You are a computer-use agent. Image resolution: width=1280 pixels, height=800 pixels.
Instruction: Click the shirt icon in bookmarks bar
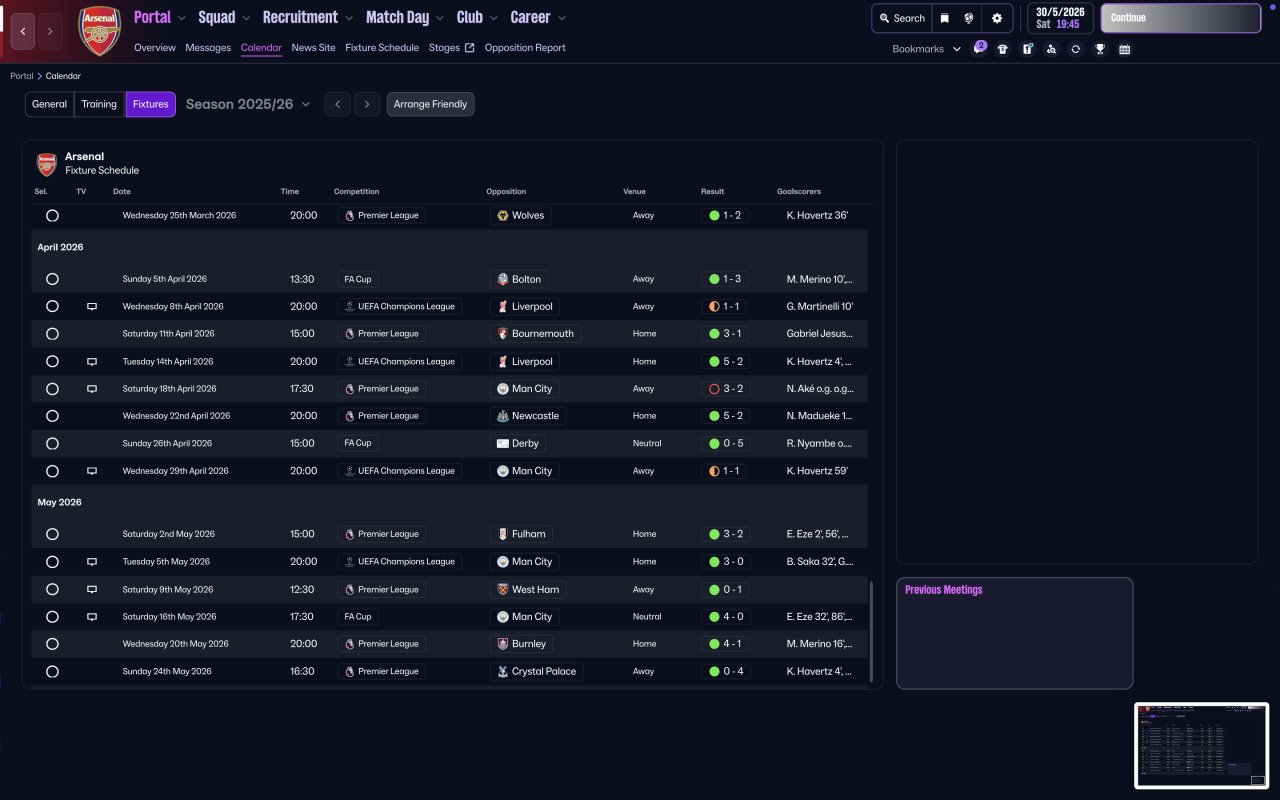1003,49
